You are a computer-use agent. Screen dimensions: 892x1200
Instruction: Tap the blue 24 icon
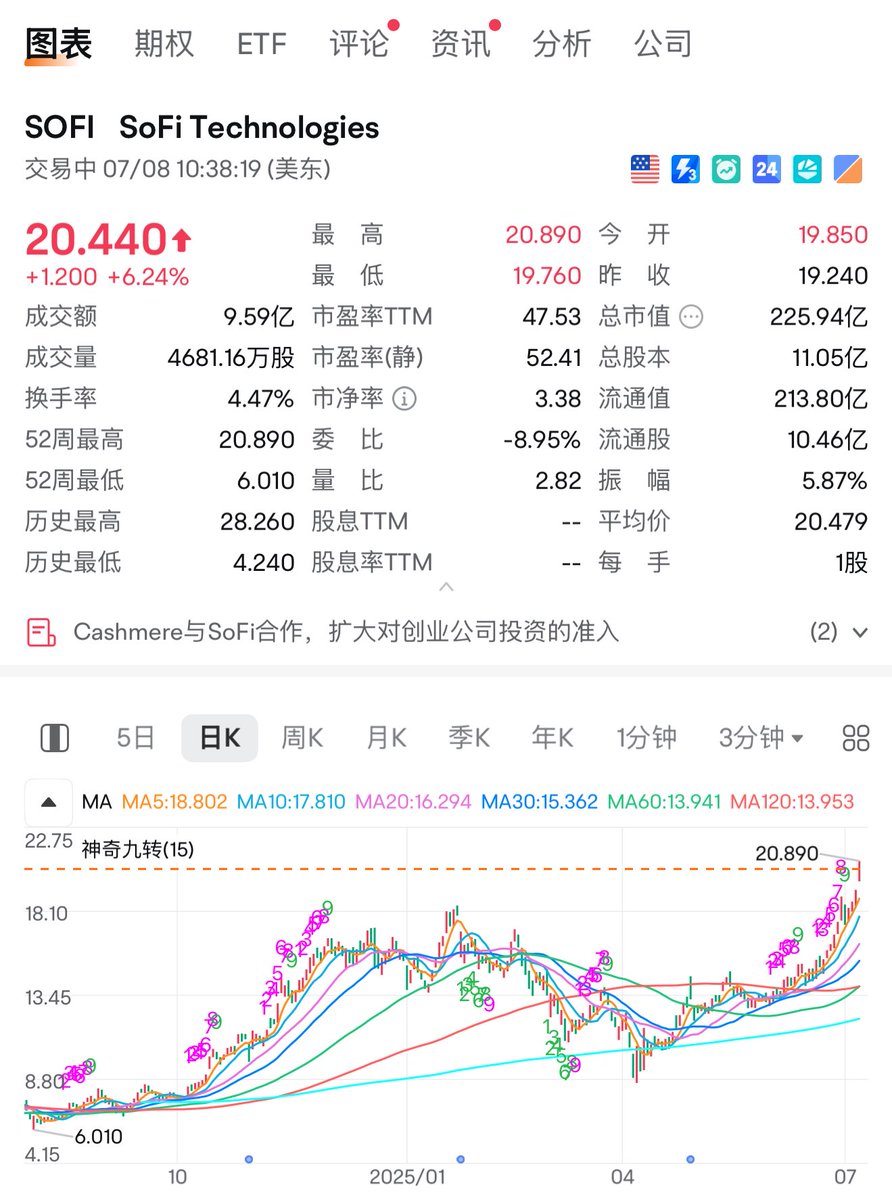click(766, 169)
